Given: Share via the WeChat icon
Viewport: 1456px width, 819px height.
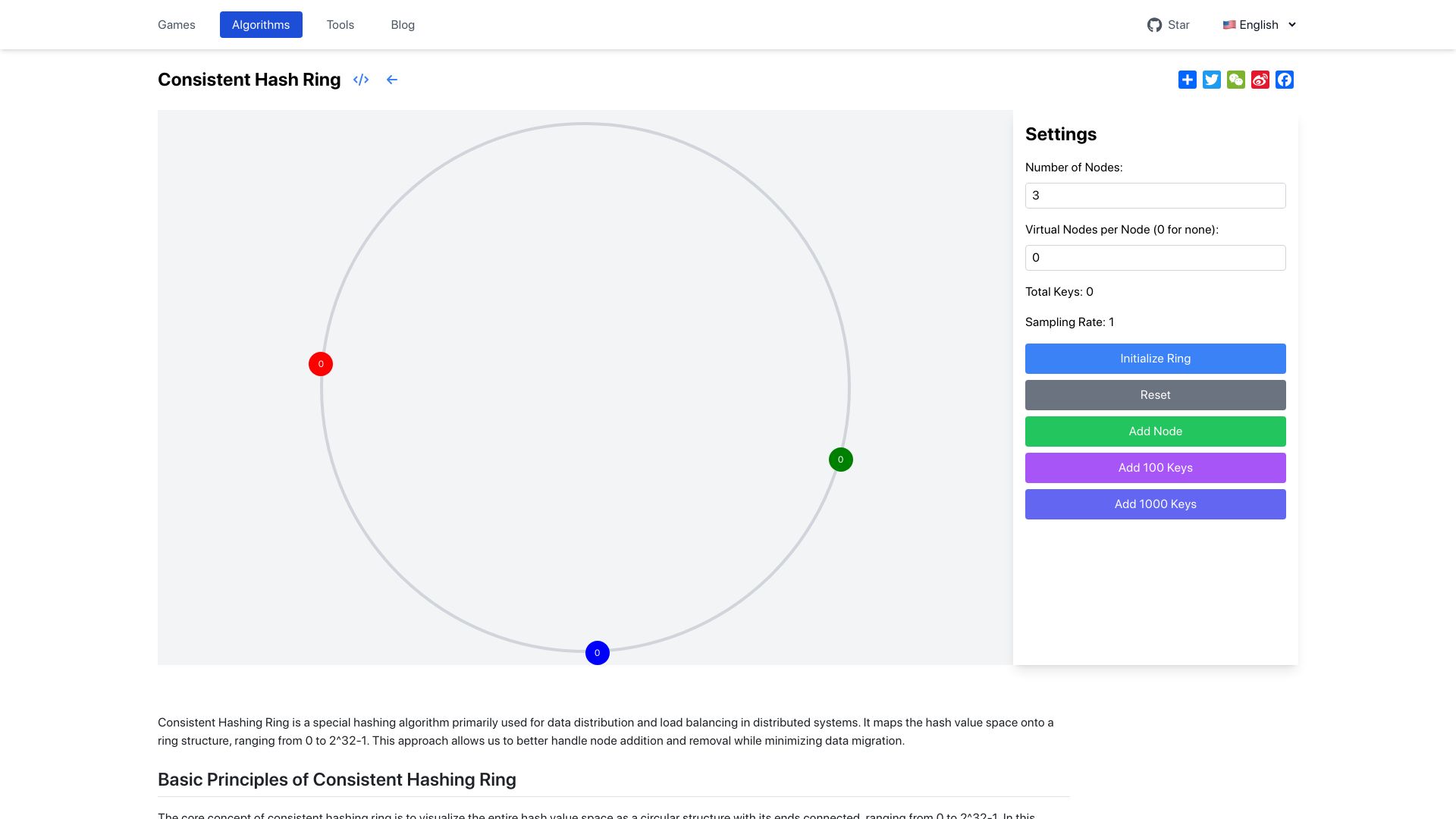Looking at the screenshot, I should tap(1236, 80).
